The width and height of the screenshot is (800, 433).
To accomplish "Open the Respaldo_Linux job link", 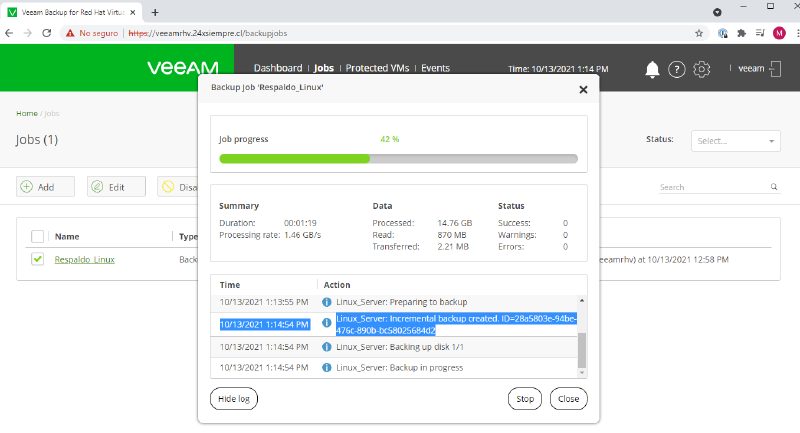I will coord(85,260).
